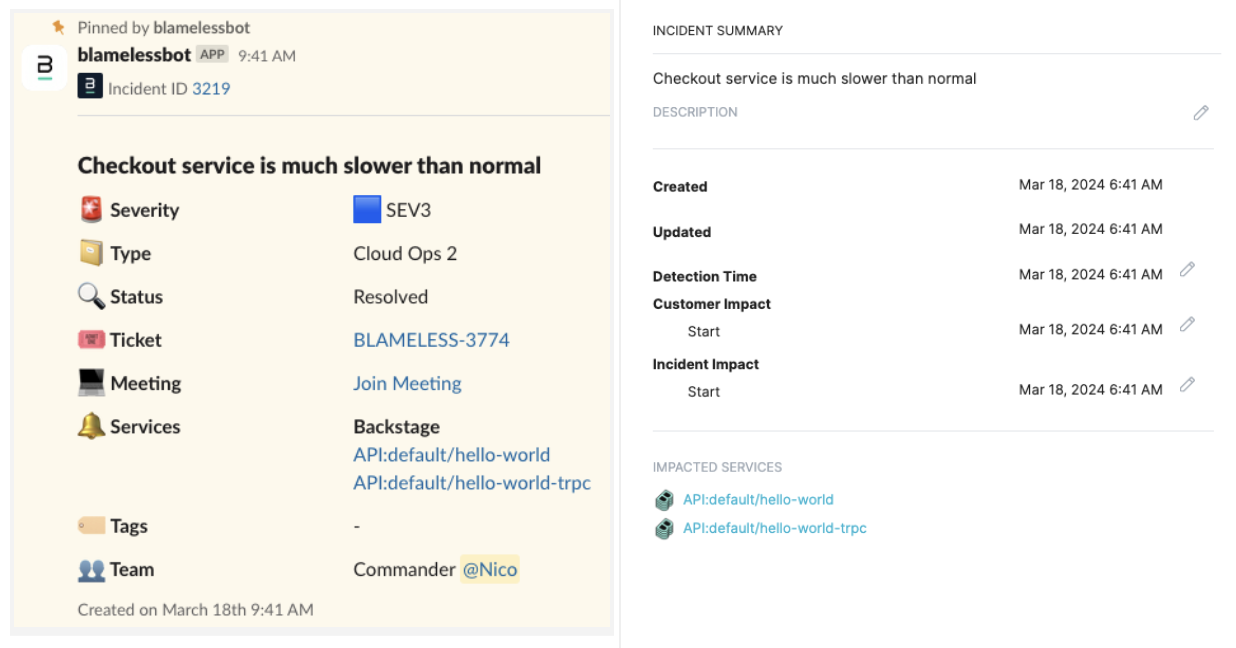
Task: Click the Severity siren emoji icon
Action: click(91, 210)
